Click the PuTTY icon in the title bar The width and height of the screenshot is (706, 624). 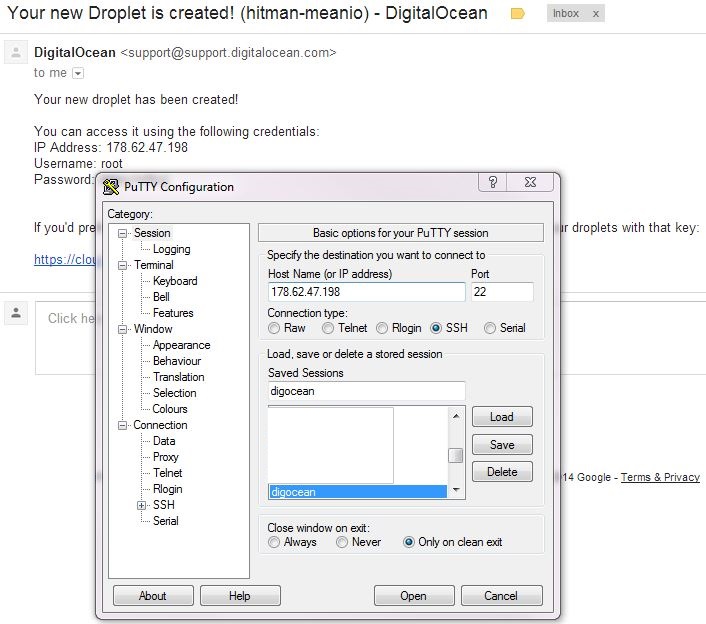click(x=111, y=187)
